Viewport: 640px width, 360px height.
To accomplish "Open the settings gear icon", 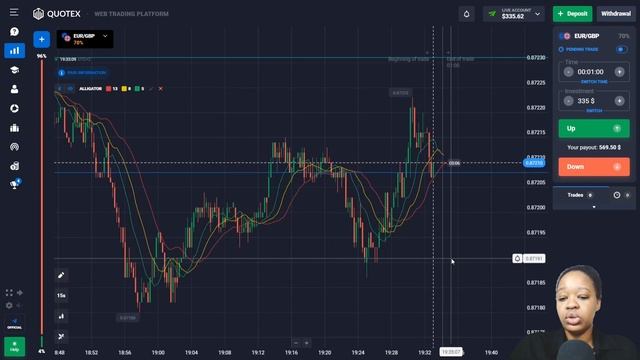I will (x=9, y=305).
